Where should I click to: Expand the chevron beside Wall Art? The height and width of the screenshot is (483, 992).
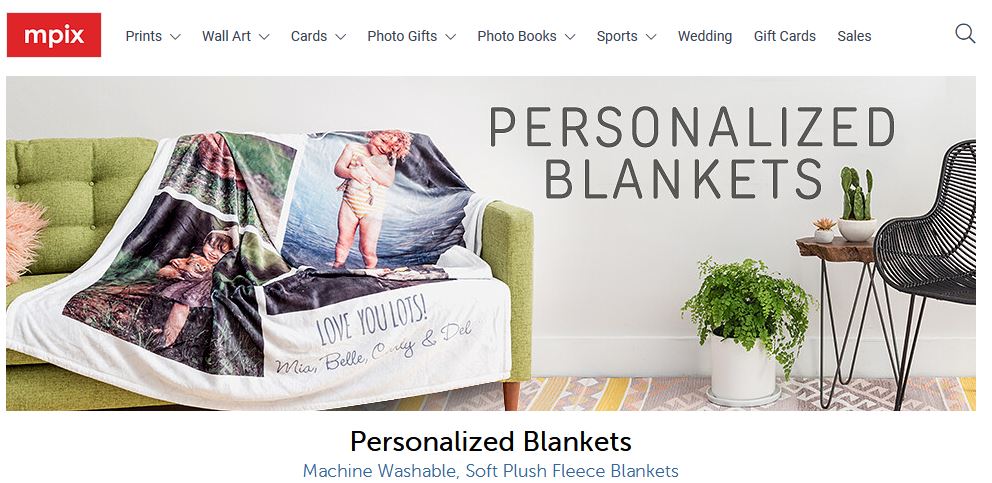264,37
